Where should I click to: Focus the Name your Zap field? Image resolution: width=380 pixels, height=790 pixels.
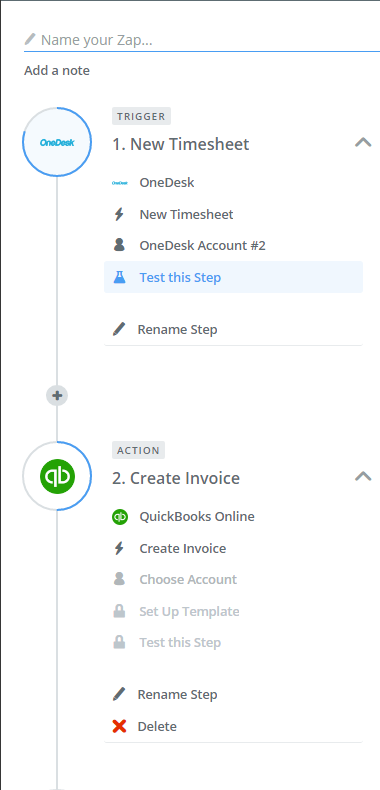202,40
